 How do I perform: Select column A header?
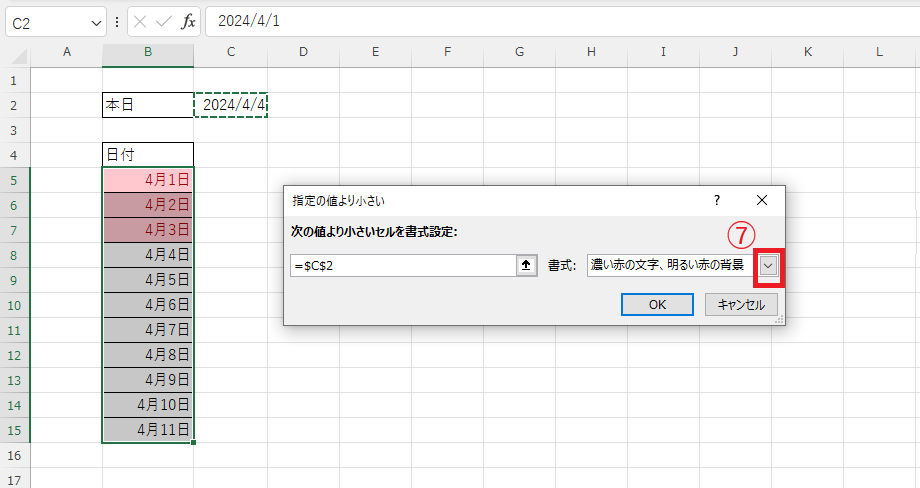[x=66, y=52]
